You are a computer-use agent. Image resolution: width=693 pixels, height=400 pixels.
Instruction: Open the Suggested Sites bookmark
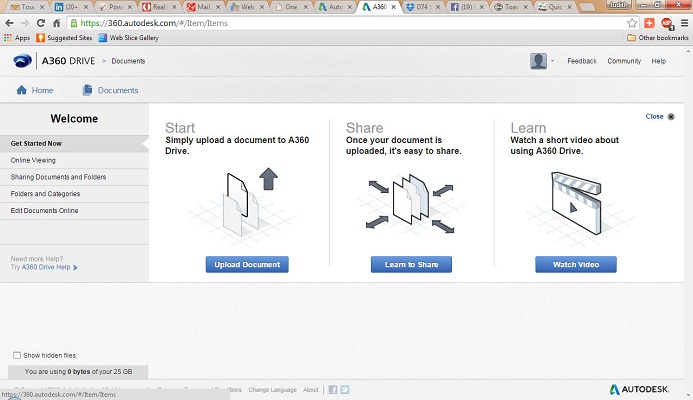click(x=65, y=38)
